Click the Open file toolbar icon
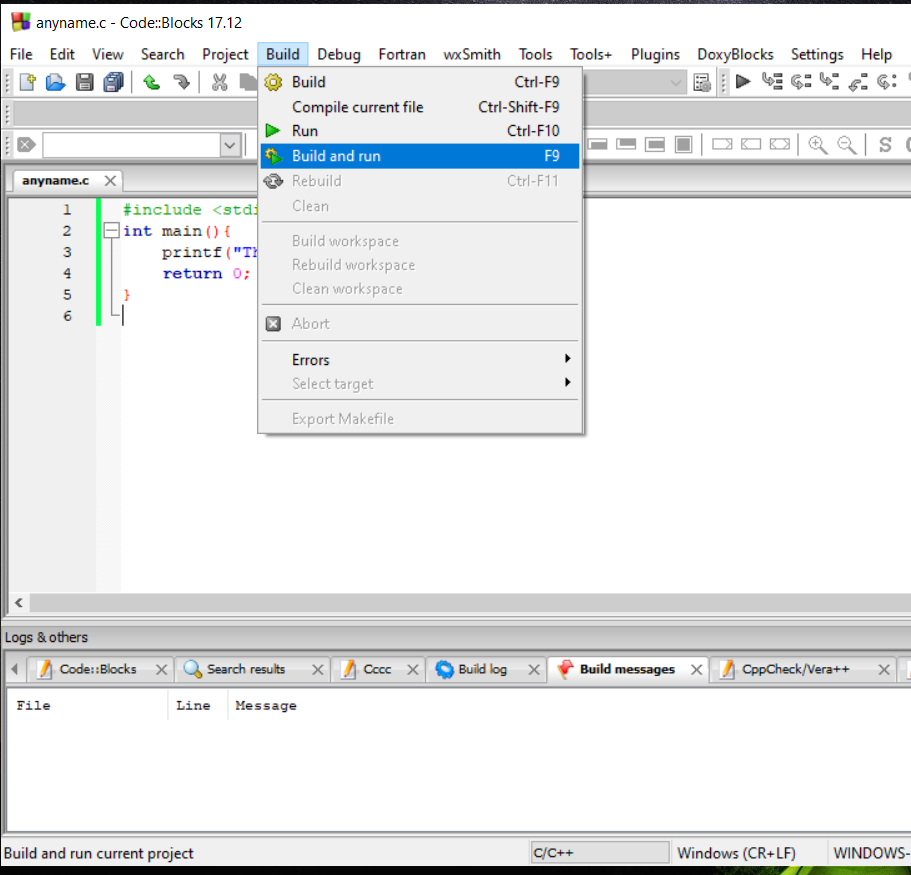The height and width of the screenshot is (875, 911). point(55,82)
